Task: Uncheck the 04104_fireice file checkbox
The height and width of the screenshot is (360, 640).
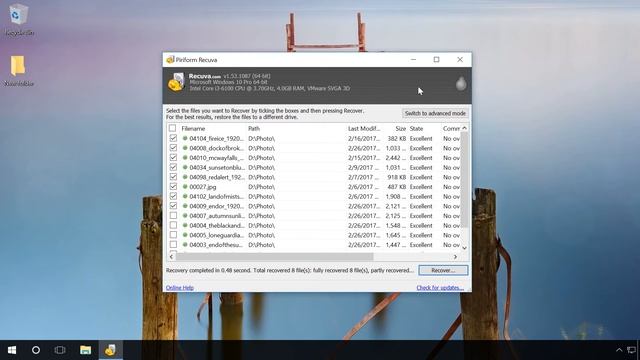Action: (x=173, y=138)
